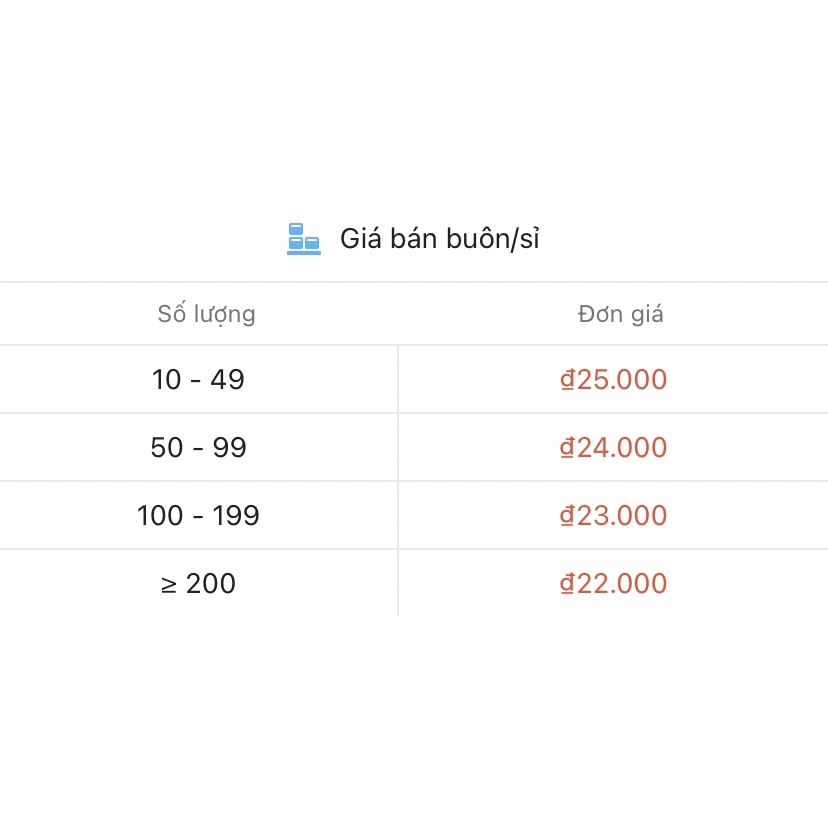Click the ≥ symbol in the last row
The image size is (828, 828).
168,585
